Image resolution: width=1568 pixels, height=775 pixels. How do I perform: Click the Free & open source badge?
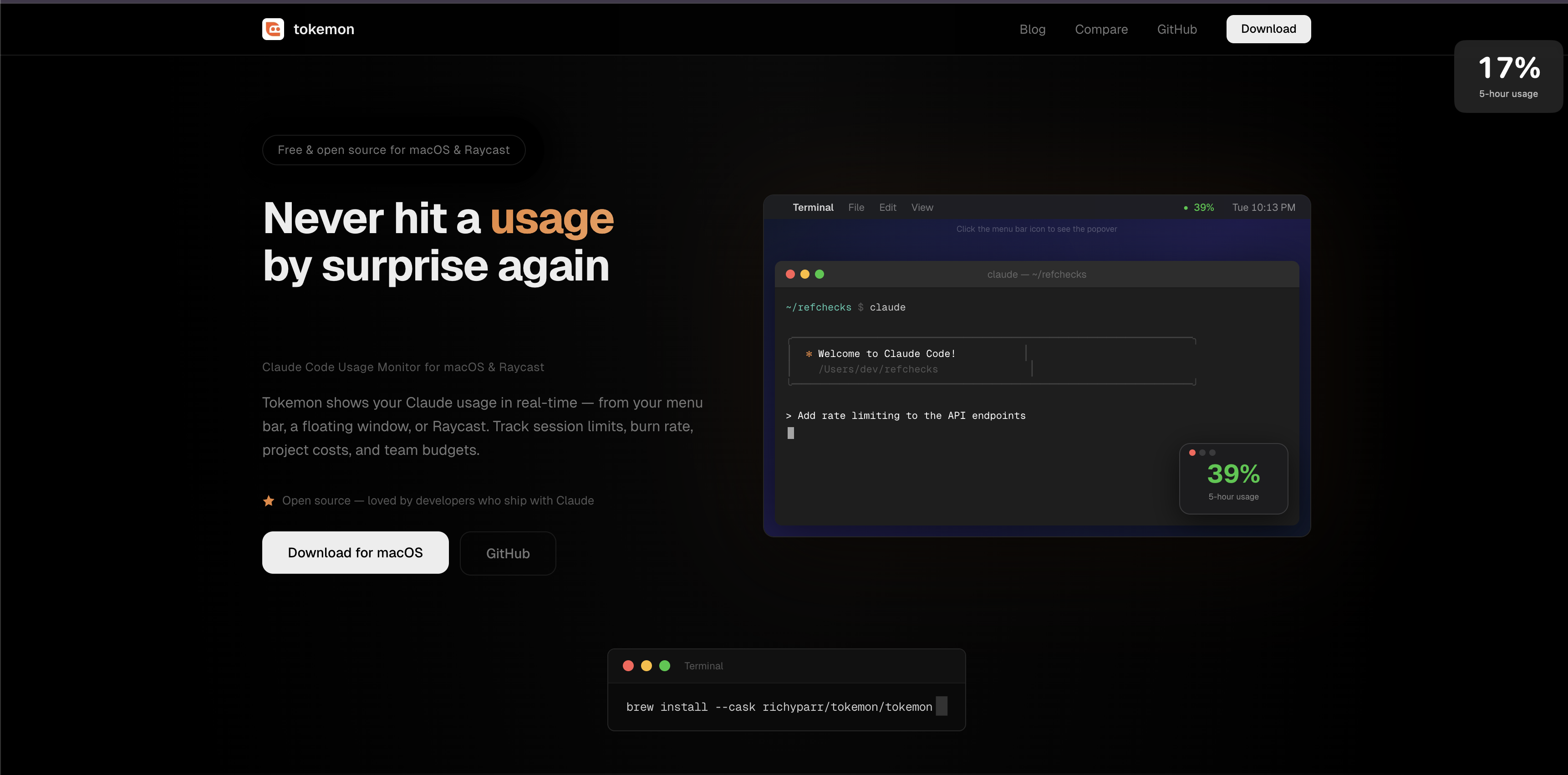point(394,150)
